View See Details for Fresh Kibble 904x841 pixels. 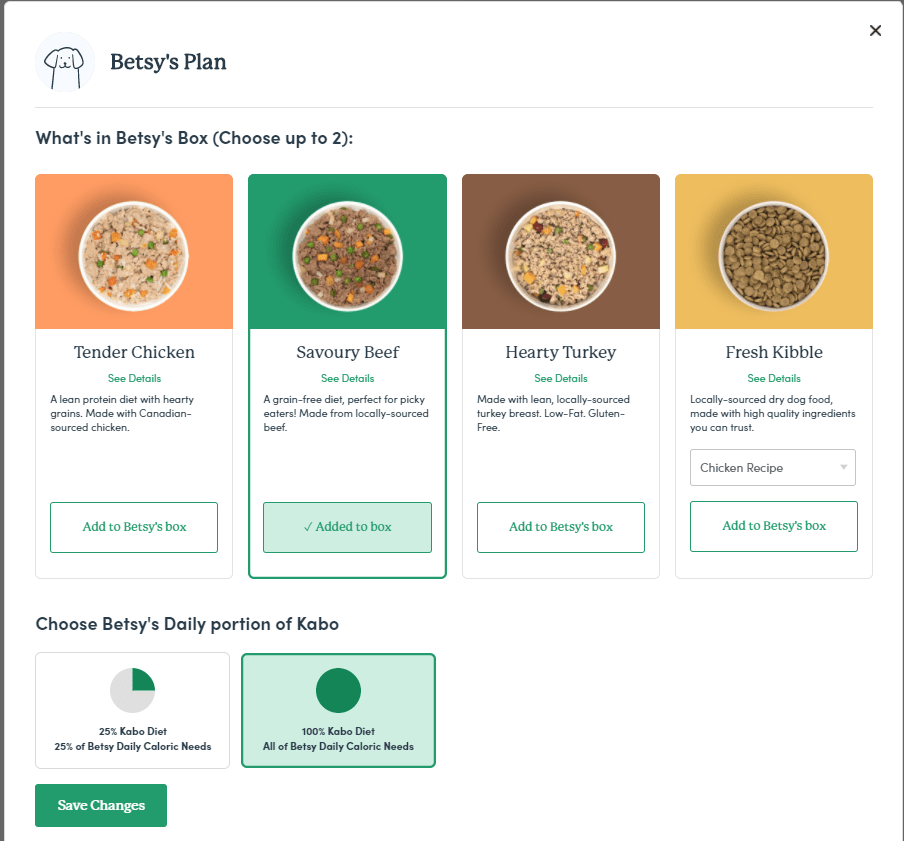pyautogui.click(x=773, y=378)
